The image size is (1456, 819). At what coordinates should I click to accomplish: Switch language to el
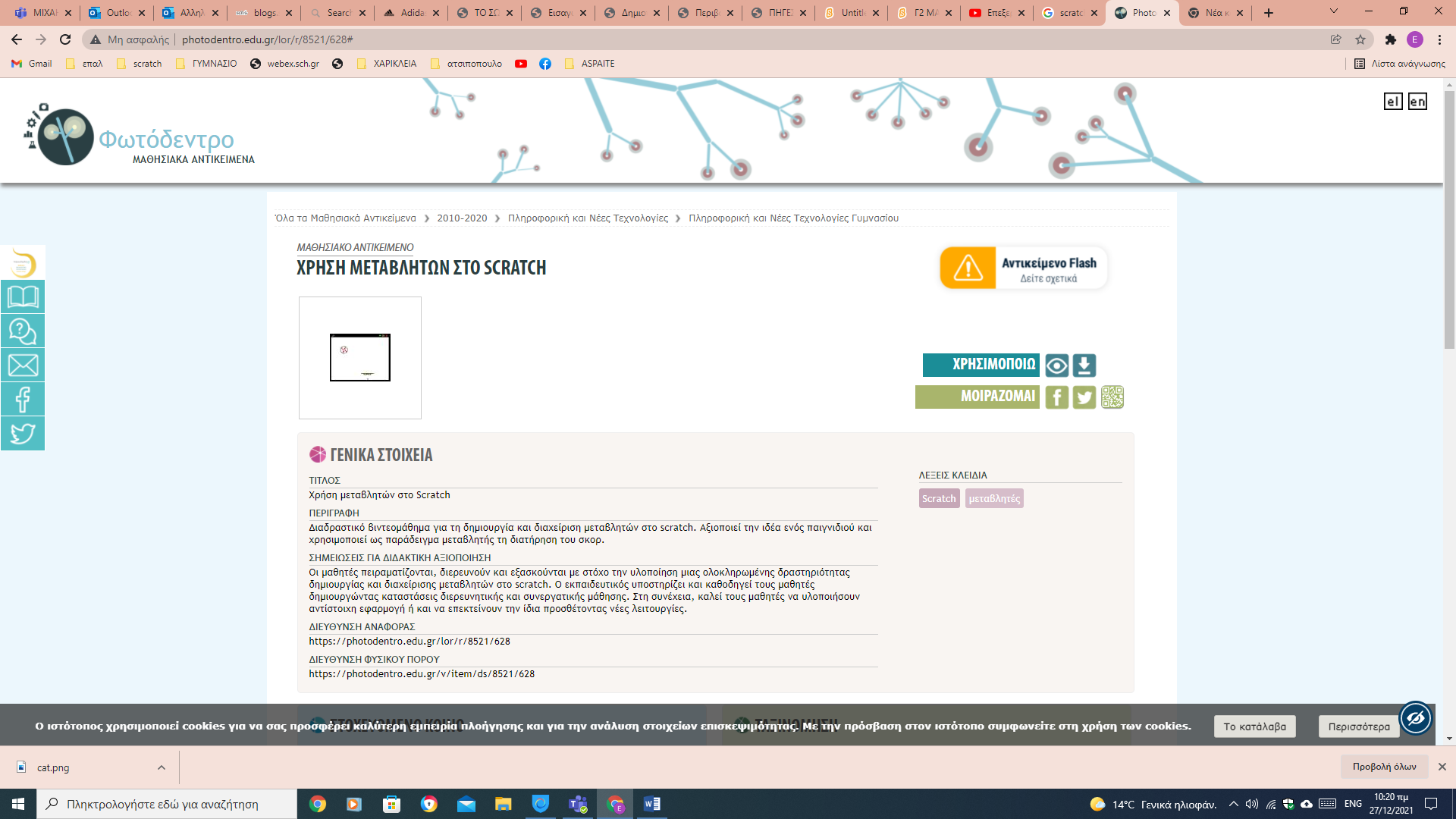(x=1393, y=102)
